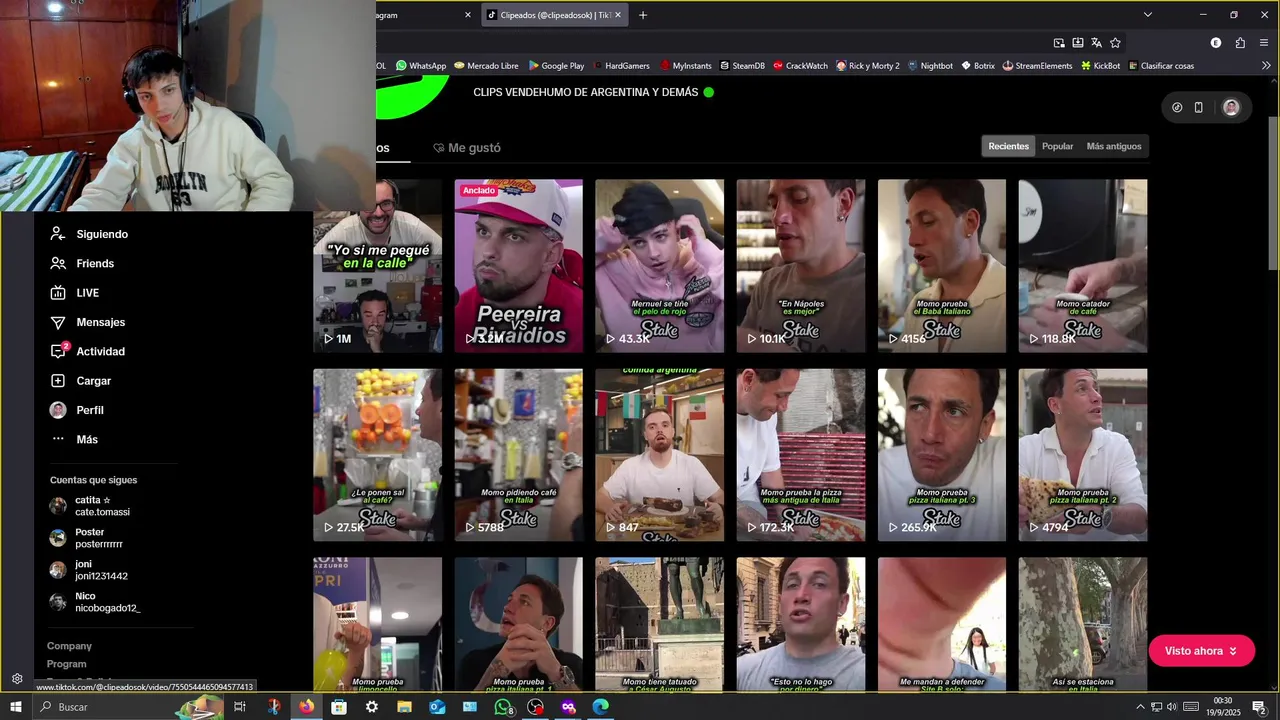Show hidden system tray icons
Screen dimensions: 1280x720
[1139, 707]
